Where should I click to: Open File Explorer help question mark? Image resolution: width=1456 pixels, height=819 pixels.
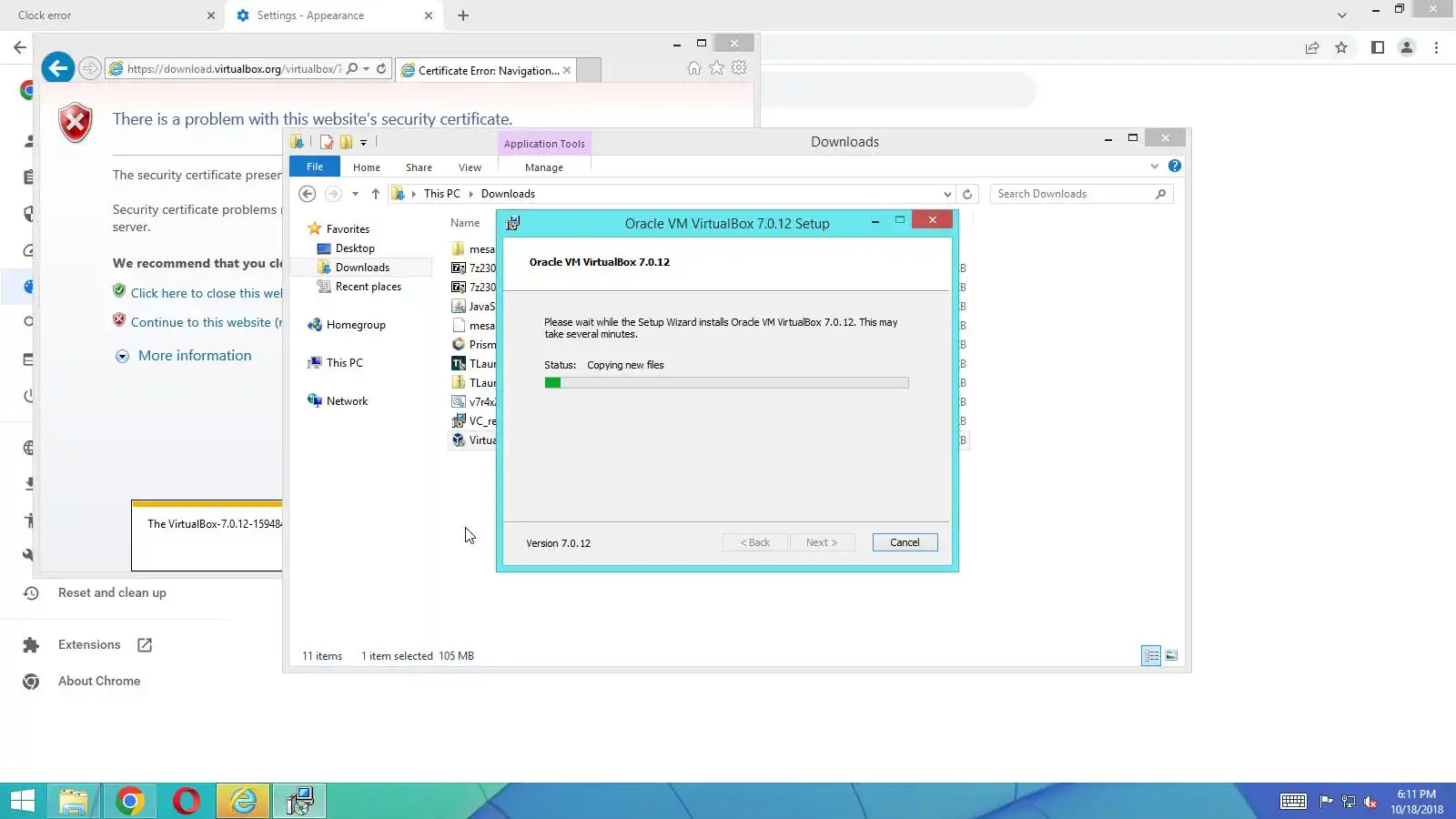coord(1175,167)
